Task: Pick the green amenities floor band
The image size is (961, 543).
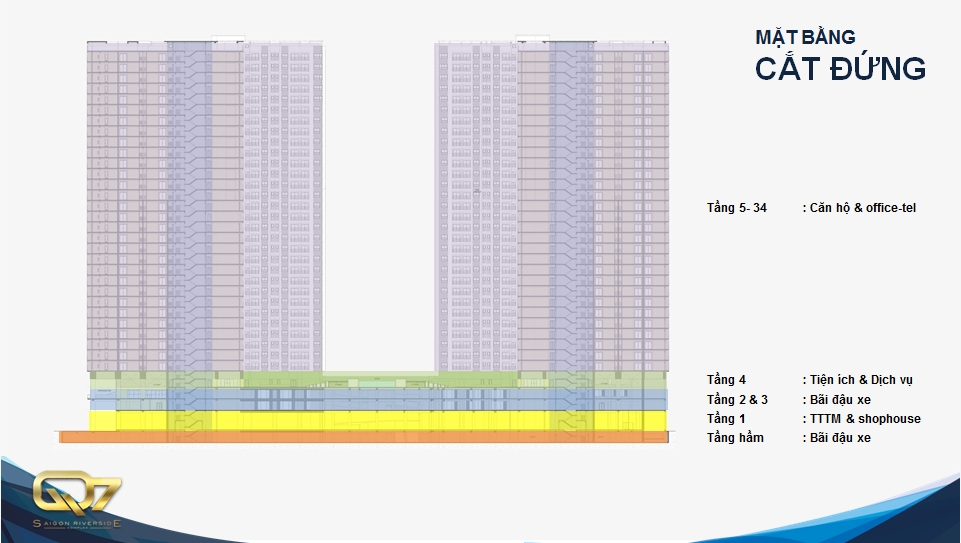Action: coord(378,380)
